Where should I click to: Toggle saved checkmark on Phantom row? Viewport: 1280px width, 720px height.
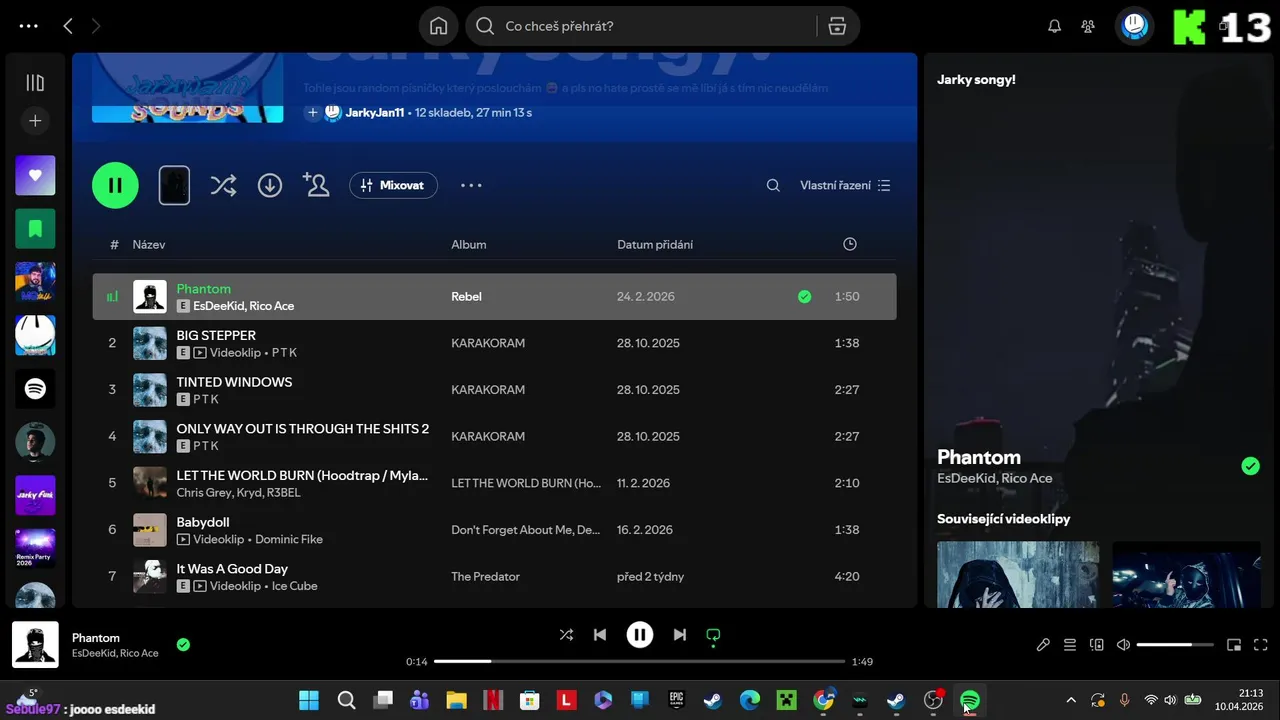pos(804,296)
